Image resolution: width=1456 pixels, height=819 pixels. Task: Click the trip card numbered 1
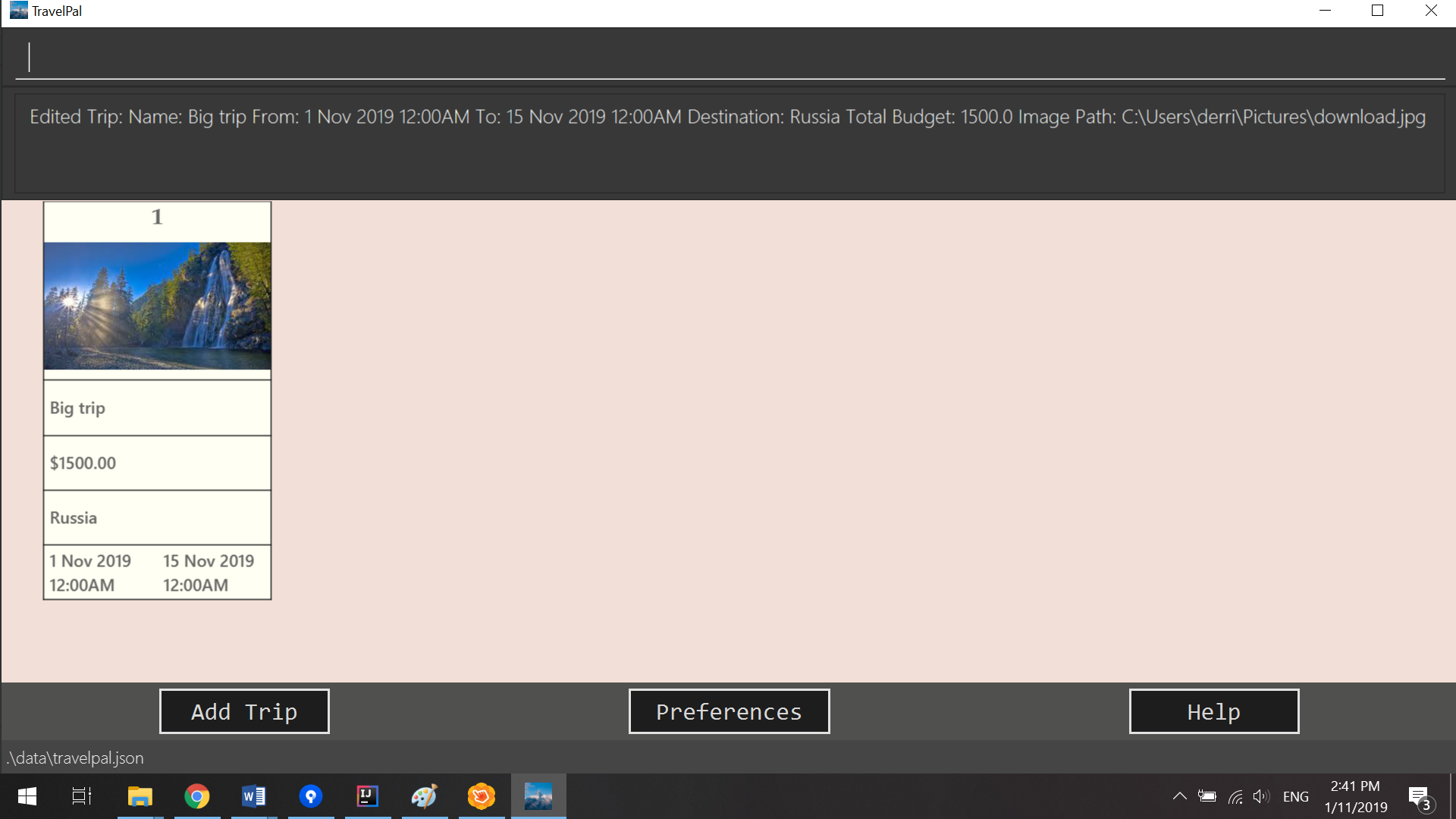pyautogui.click(x=157, y=401)
